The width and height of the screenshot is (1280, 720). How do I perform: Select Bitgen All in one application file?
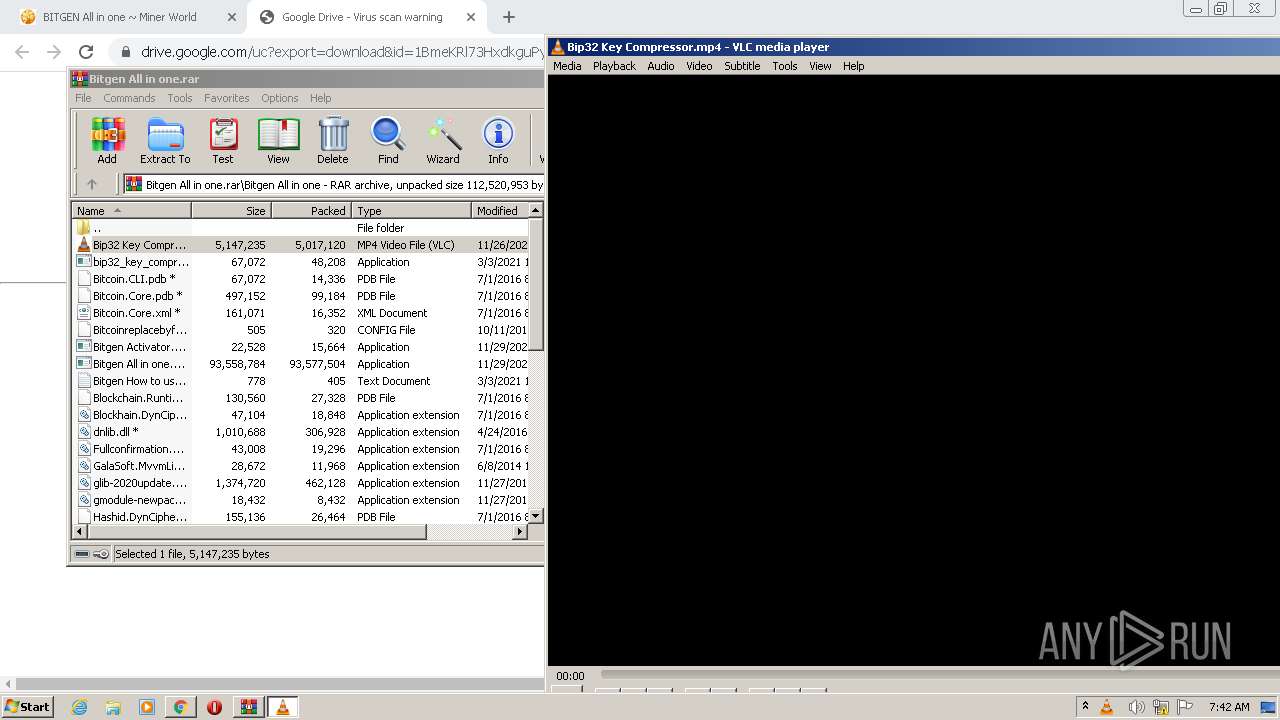tap(300, 364)
